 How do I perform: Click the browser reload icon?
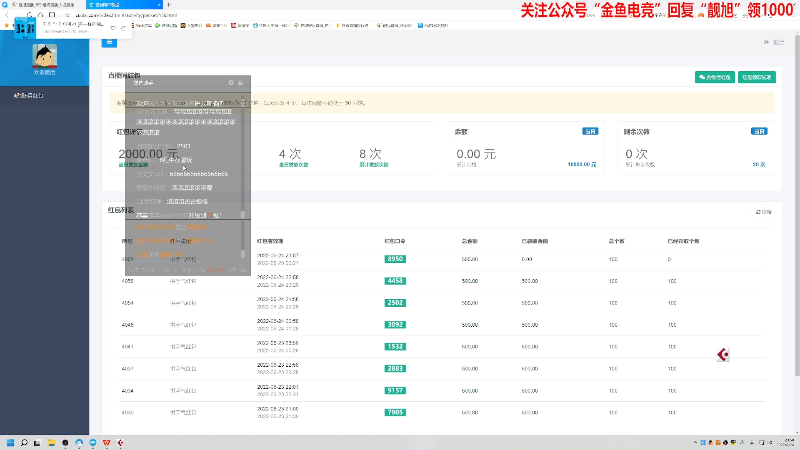pyautogui.click(x=29, y=15)
